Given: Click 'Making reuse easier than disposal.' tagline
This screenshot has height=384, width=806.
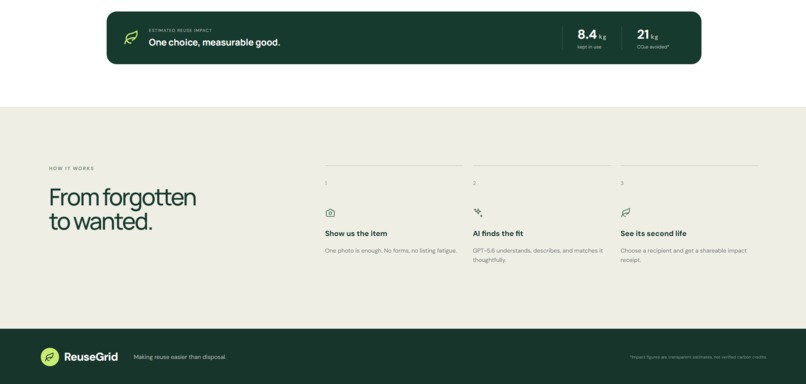Looking at the screenshot, I should (180, 357).
